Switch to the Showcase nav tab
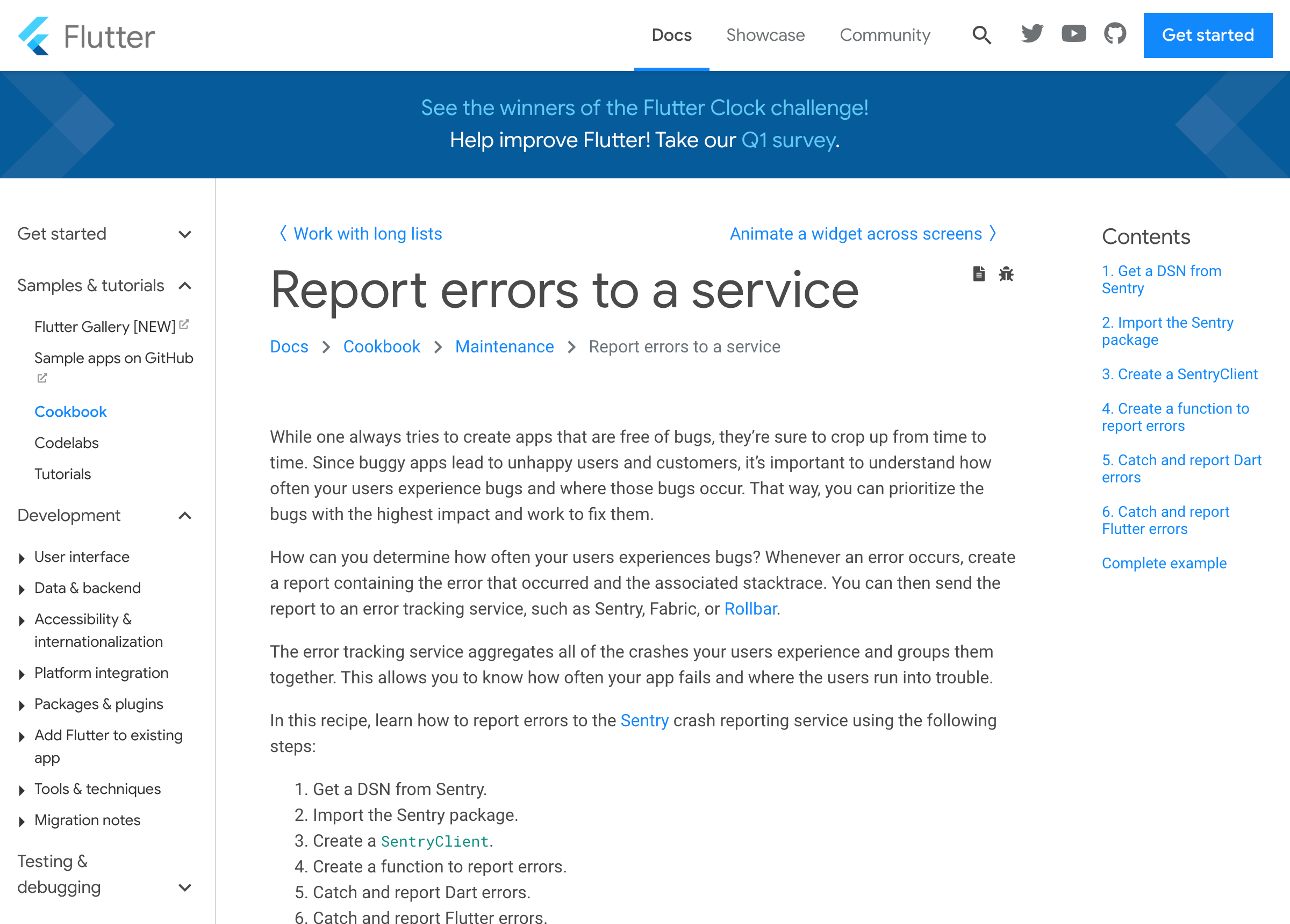 pos(765,35)
